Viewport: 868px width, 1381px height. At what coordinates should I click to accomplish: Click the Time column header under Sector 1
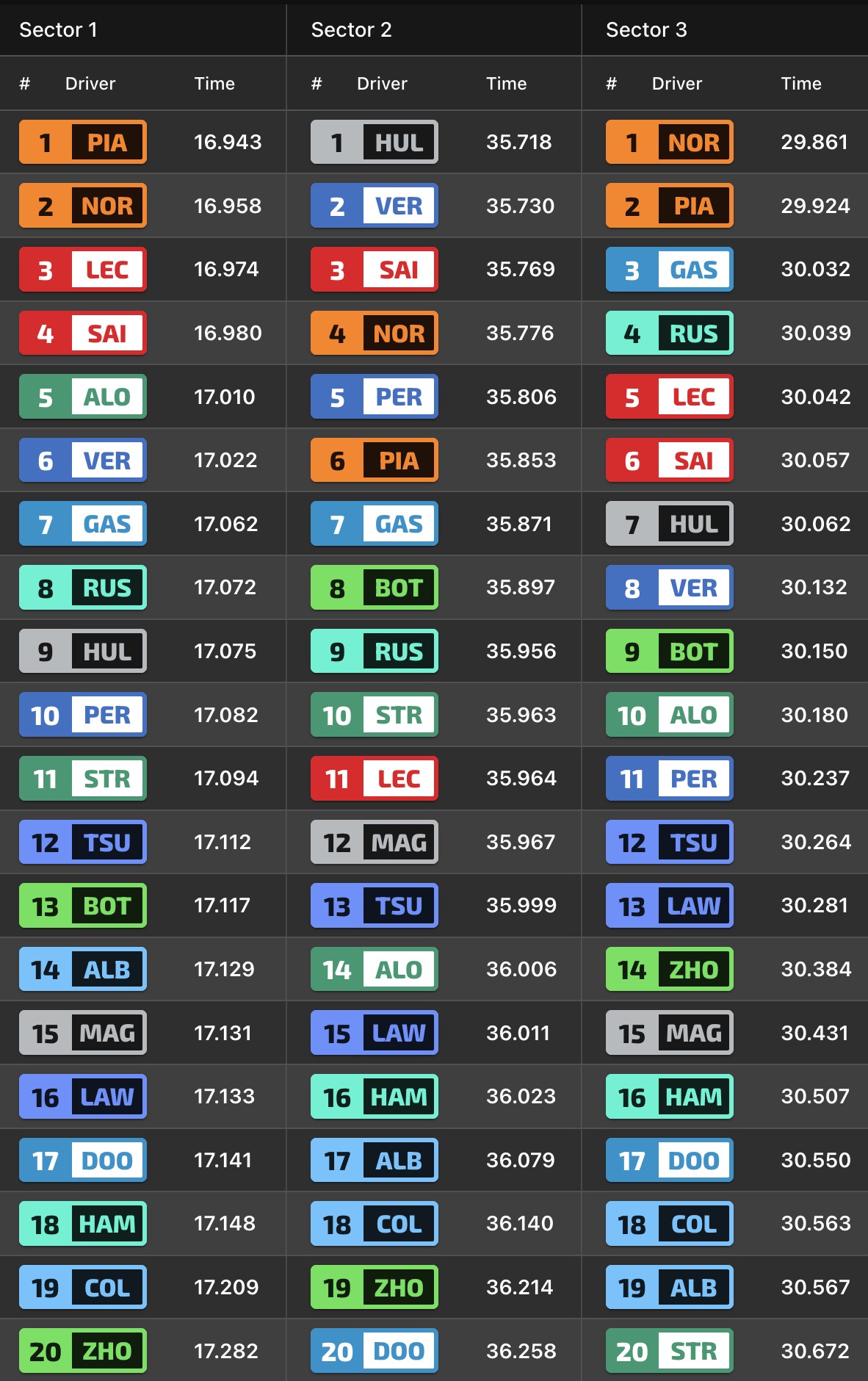pos(214,84)
